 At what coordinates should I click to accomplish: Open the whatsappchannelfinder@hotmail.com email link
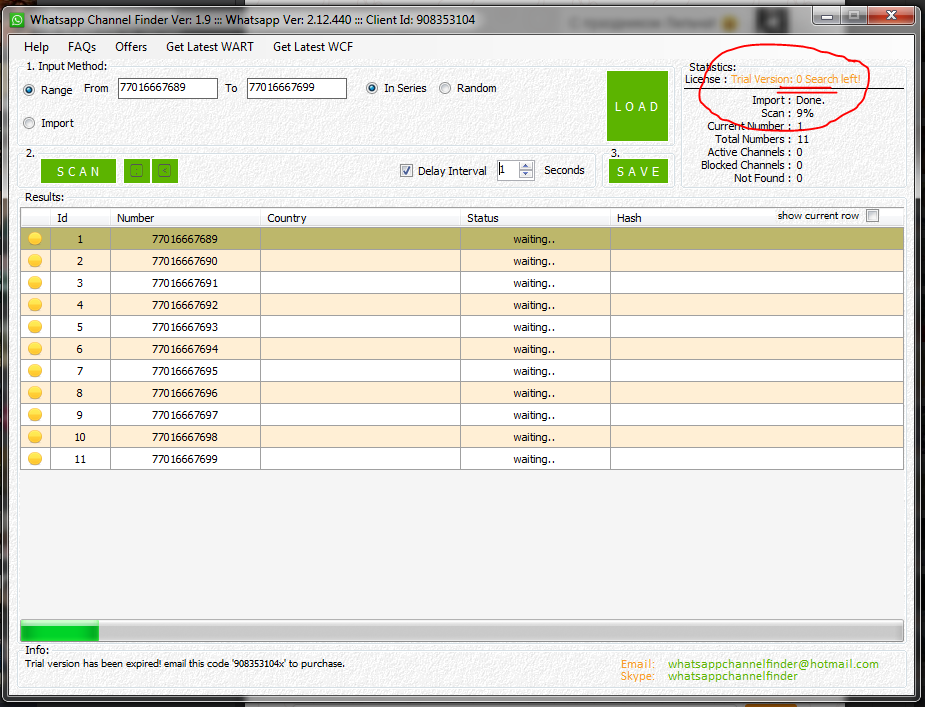click(x=773, y=664)
